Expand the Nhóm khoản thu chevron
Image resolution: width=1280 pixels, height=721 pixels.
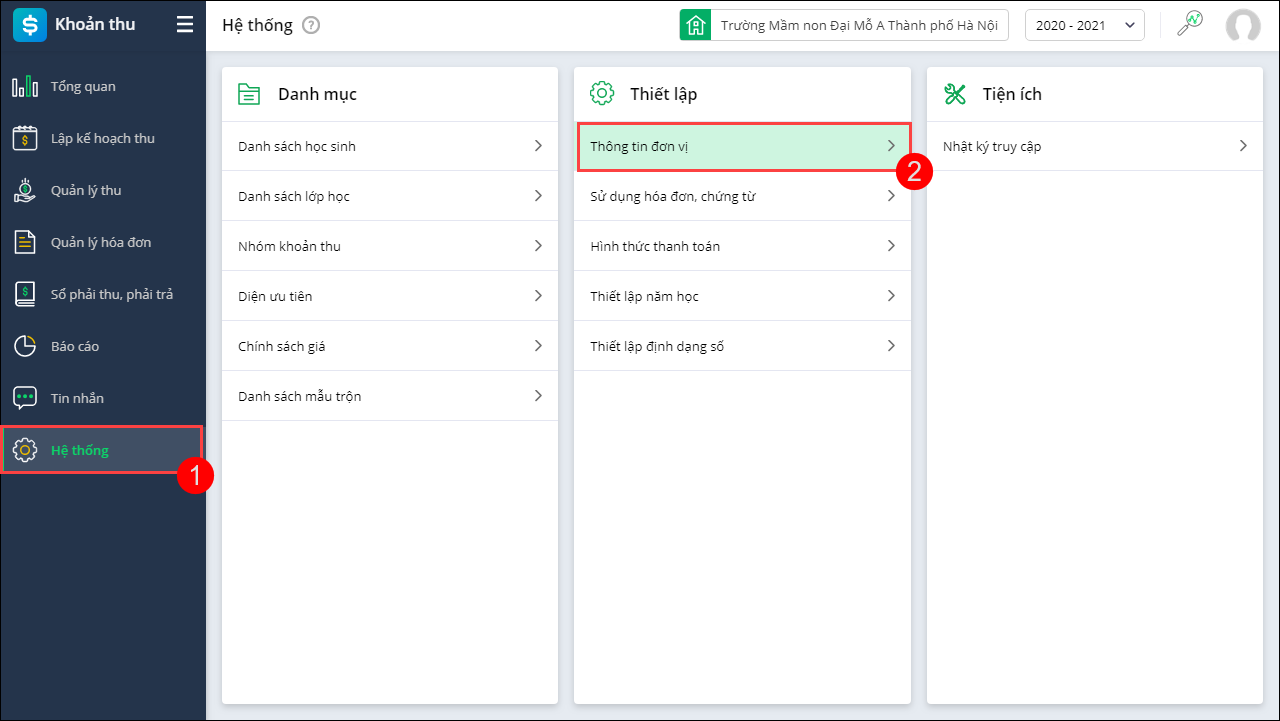point(538,246)
